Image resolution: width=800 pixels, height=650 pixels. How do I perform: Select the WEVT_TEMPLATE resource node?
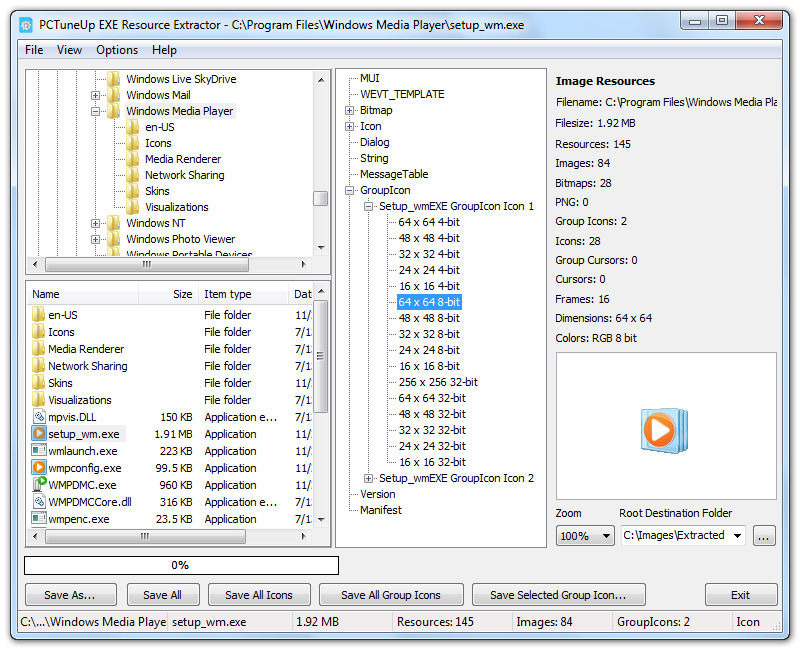coord(402,94)
